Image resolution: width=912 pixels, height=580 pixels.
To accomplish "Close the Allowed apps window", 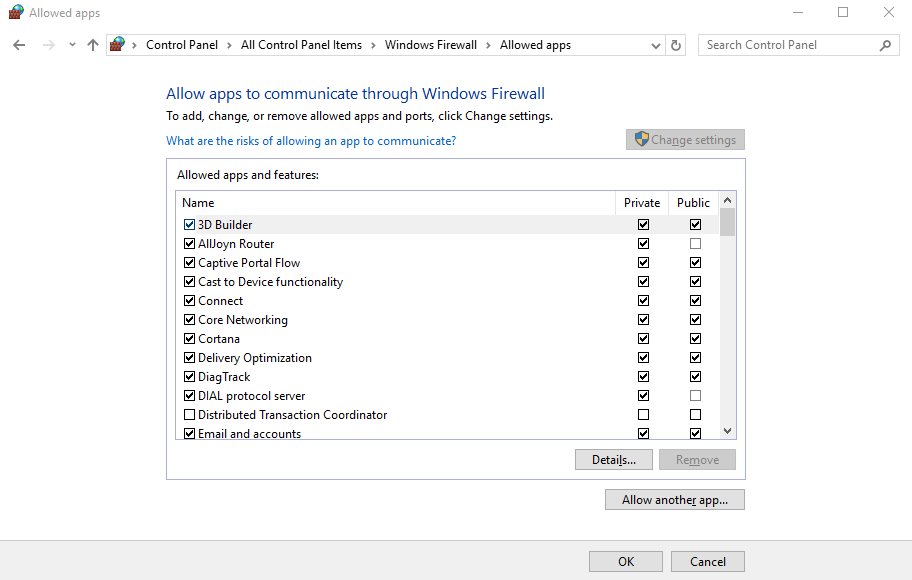I will pos(889,12).
